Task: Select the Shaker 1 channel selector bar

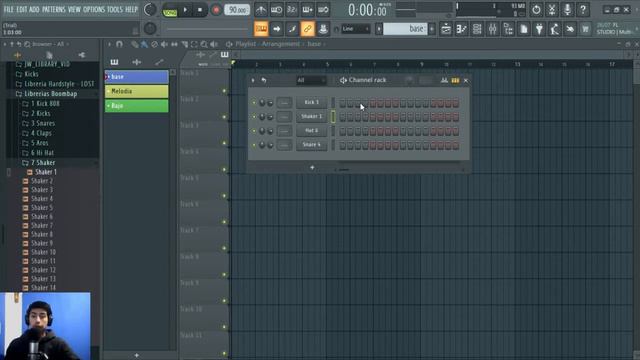Action: (333, 117)
